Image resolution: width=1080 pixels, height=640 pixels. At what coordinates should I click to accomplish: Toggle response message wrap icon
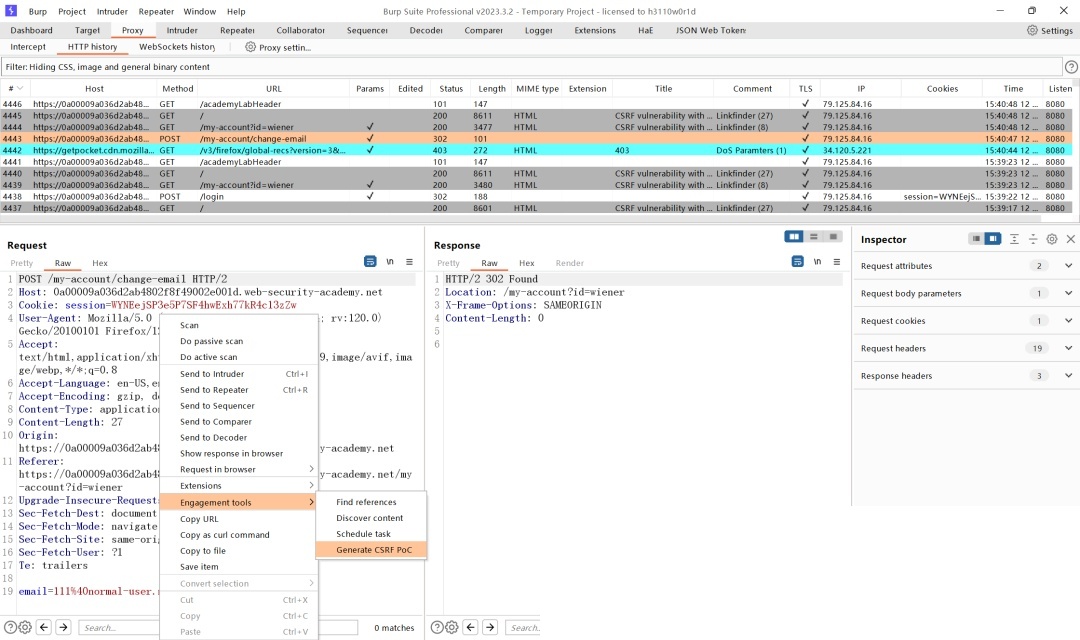[798, 262]
